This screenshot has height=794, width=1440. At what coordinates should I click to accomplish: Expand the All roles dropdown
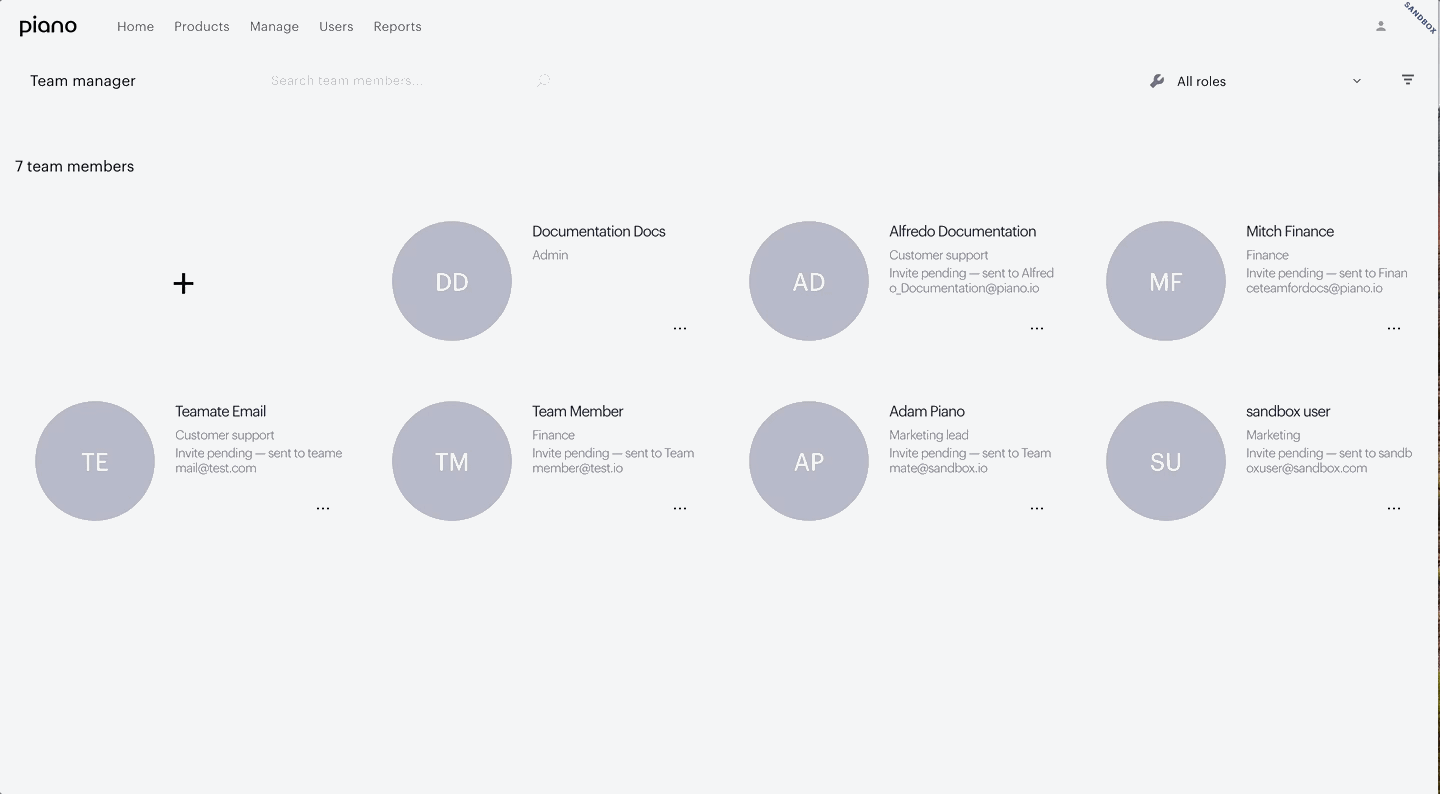[1256, 81]
